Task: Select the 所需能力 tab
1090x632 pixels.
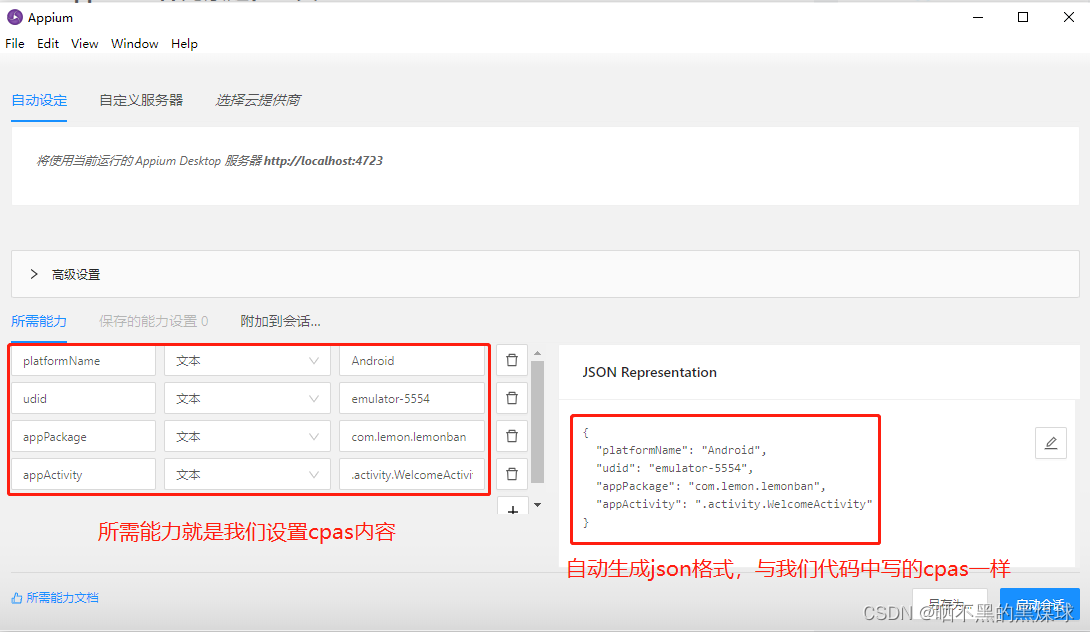Action: pos(39,321)
